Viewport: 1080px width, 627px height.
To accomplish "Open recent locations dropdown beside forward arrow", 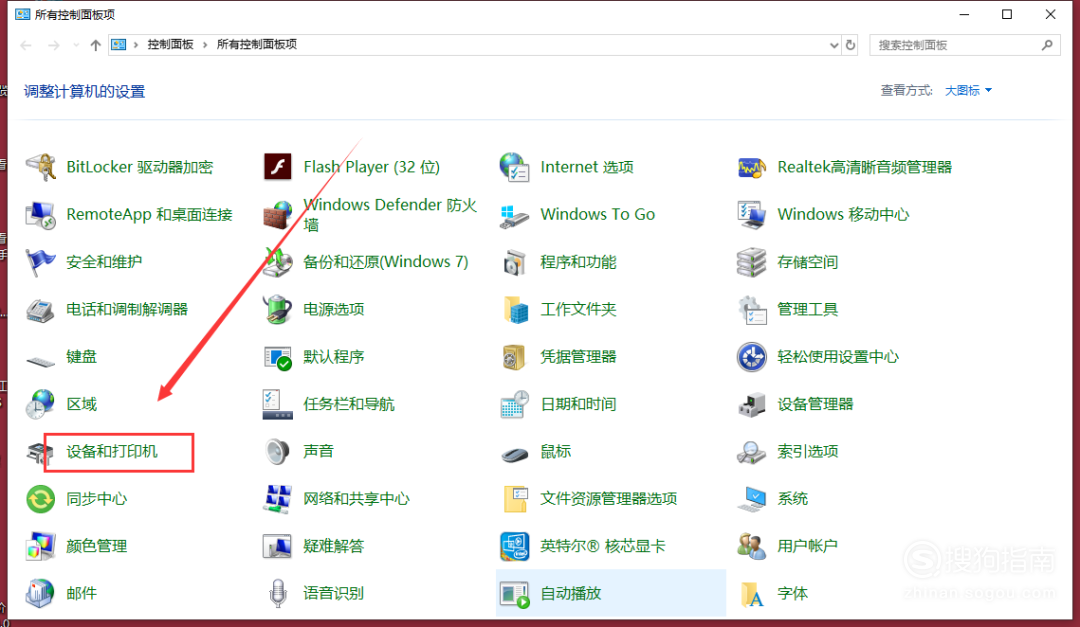I will pos(76,45).
